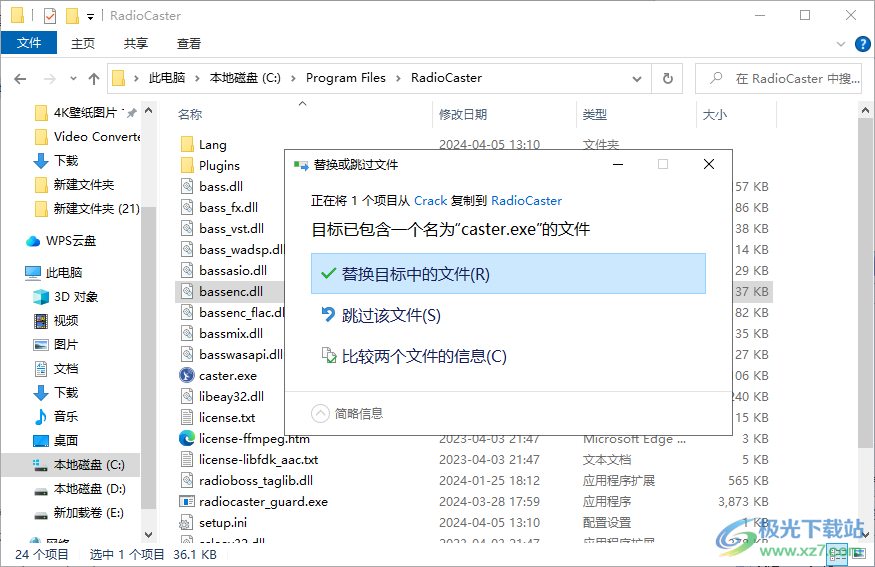
Task: Sort by the 大小 column header
Action: click(x=714, y=114)
